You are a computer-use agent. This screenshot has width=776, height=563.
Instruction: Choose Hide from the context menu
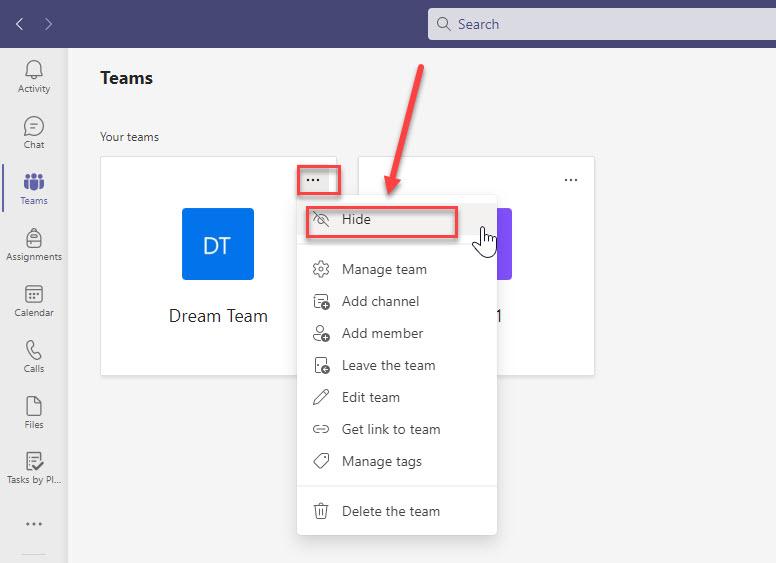[x=397, y=220]
